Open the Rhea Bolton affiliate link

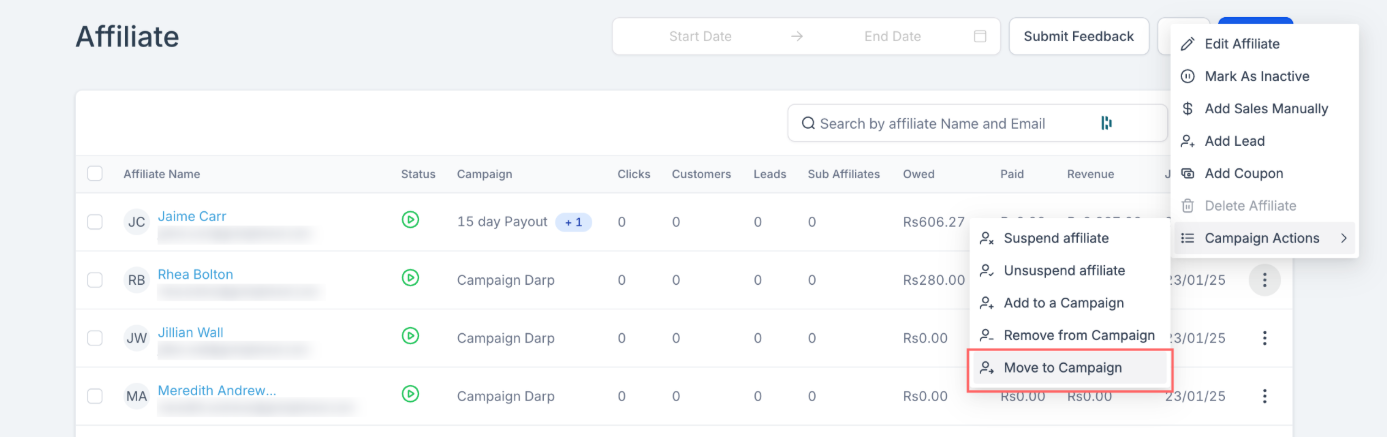tap(195, 274)
